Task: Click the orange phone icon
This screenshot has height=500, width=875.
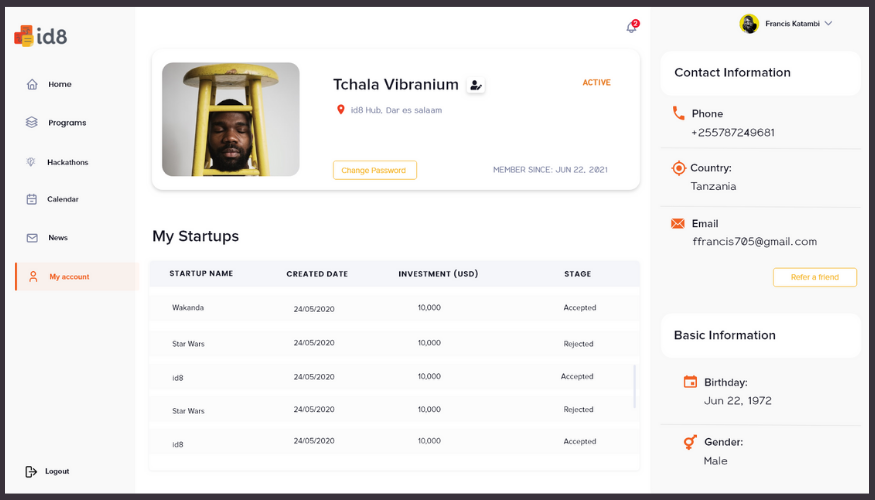Action: 679,113
